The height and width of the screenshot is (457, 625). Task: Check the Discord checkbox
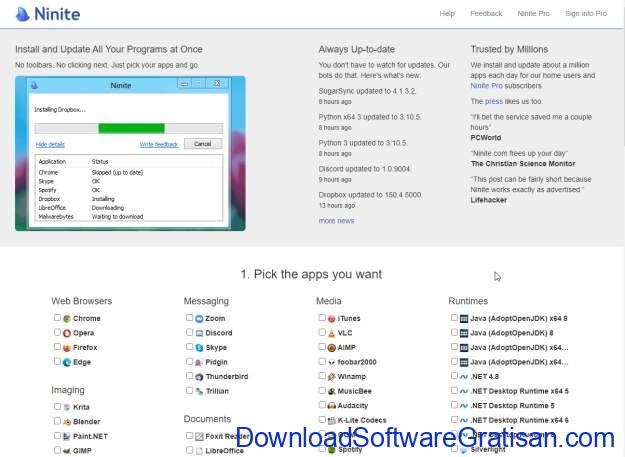(x=190, y=332)
